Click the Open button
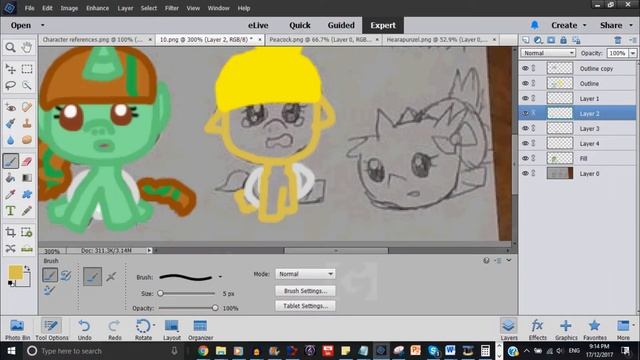The width and height of the screenshot is (640, 360). 21,25
